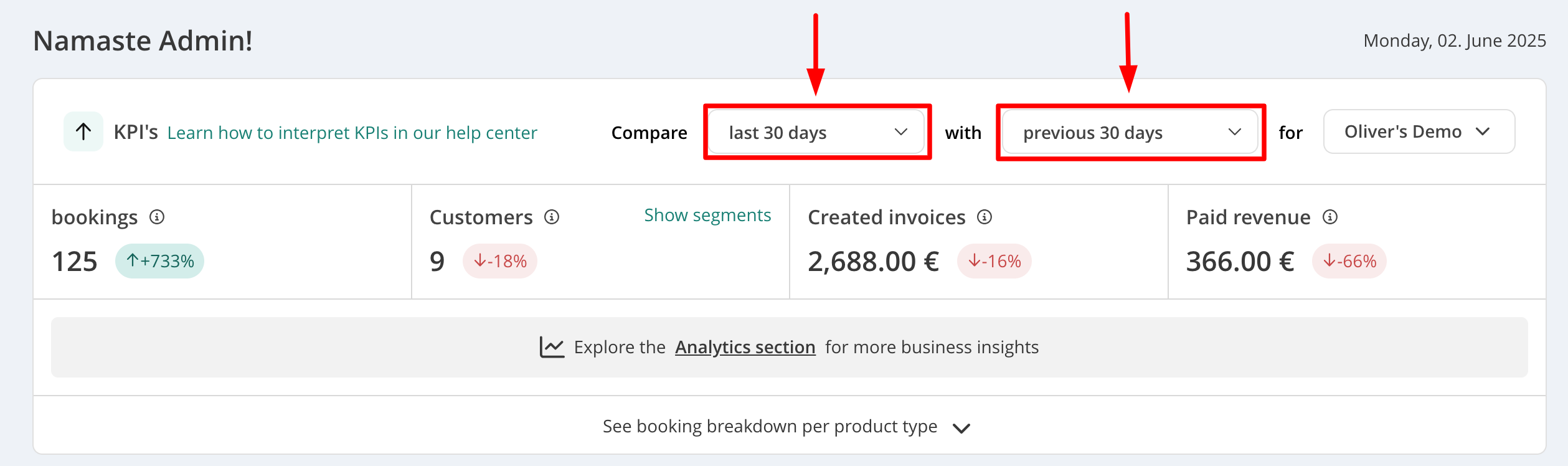Viewport: 1568px width, 466px height.
Task: Click the -66% paid revenue badge
Action: tap(1349, 261)
